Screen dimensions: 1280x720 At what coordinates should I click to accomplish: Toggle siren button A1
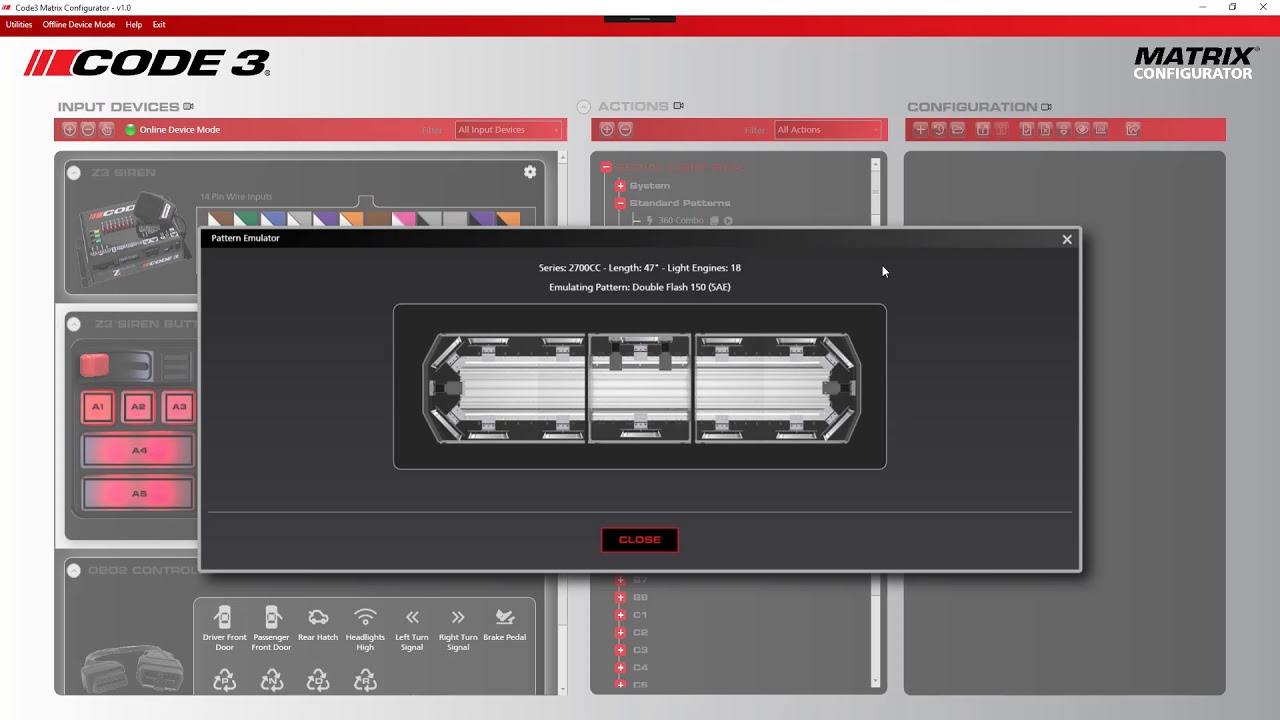click(x=98, y=407)
